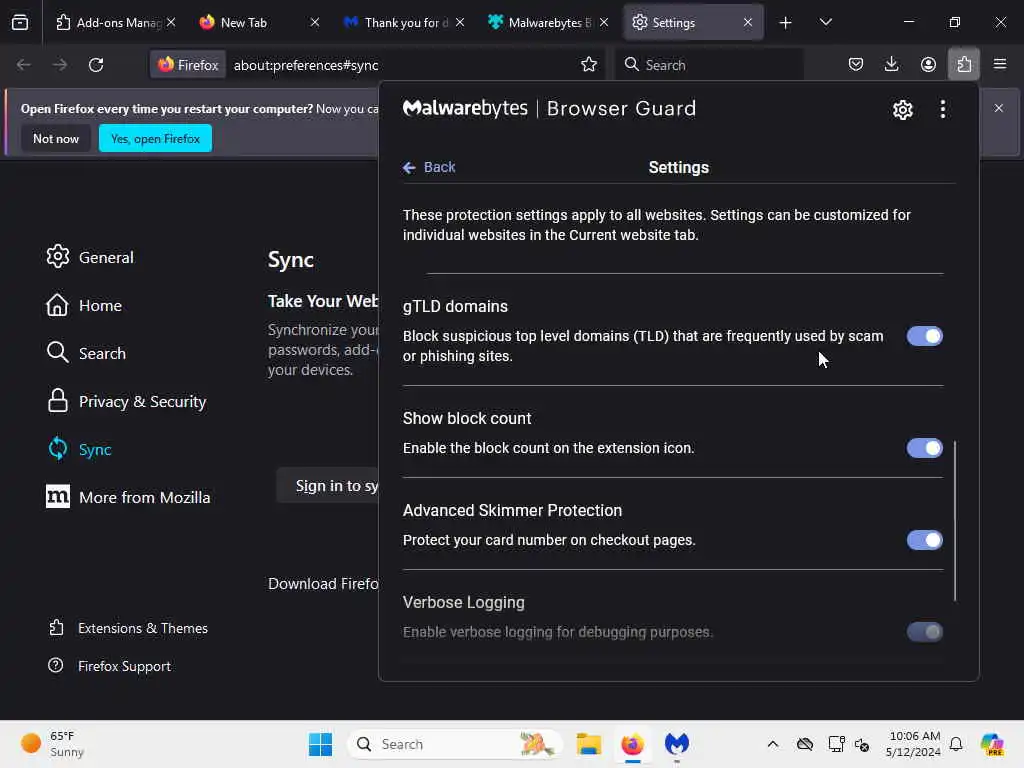Show hidden system tray icons chevron
Screen dimensions: 1024x768
[773, 744]
